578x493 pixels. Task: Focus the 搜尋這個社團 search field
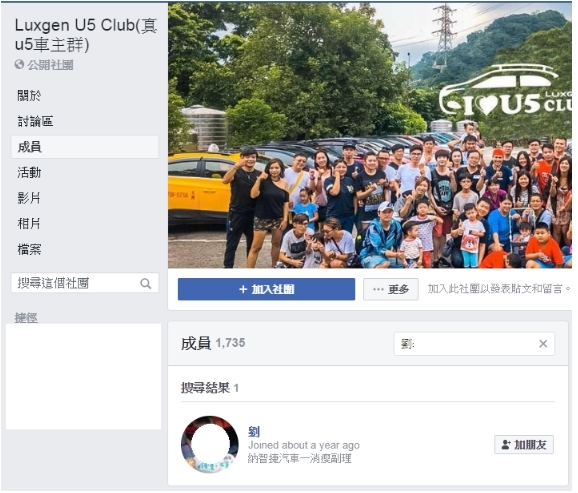[85, 284]
